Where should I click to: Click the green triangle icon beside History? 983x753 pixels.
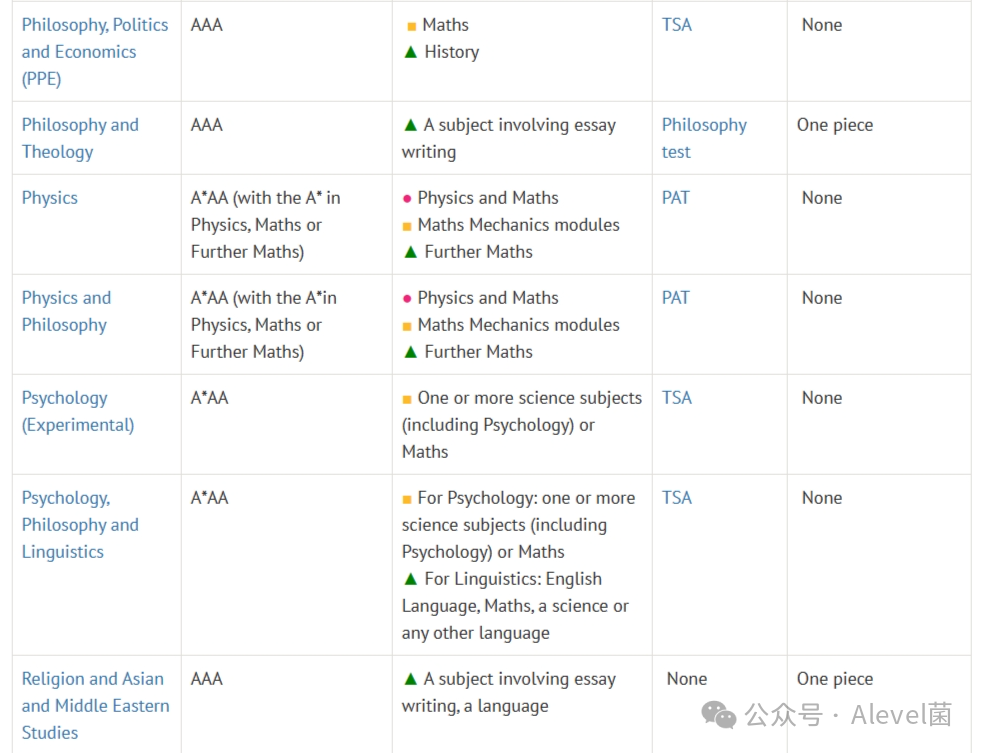coord(411,52)
